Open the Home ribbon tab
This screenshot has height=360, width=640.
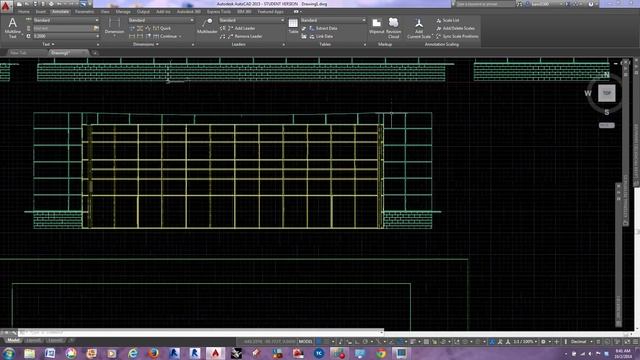[24, 12]
